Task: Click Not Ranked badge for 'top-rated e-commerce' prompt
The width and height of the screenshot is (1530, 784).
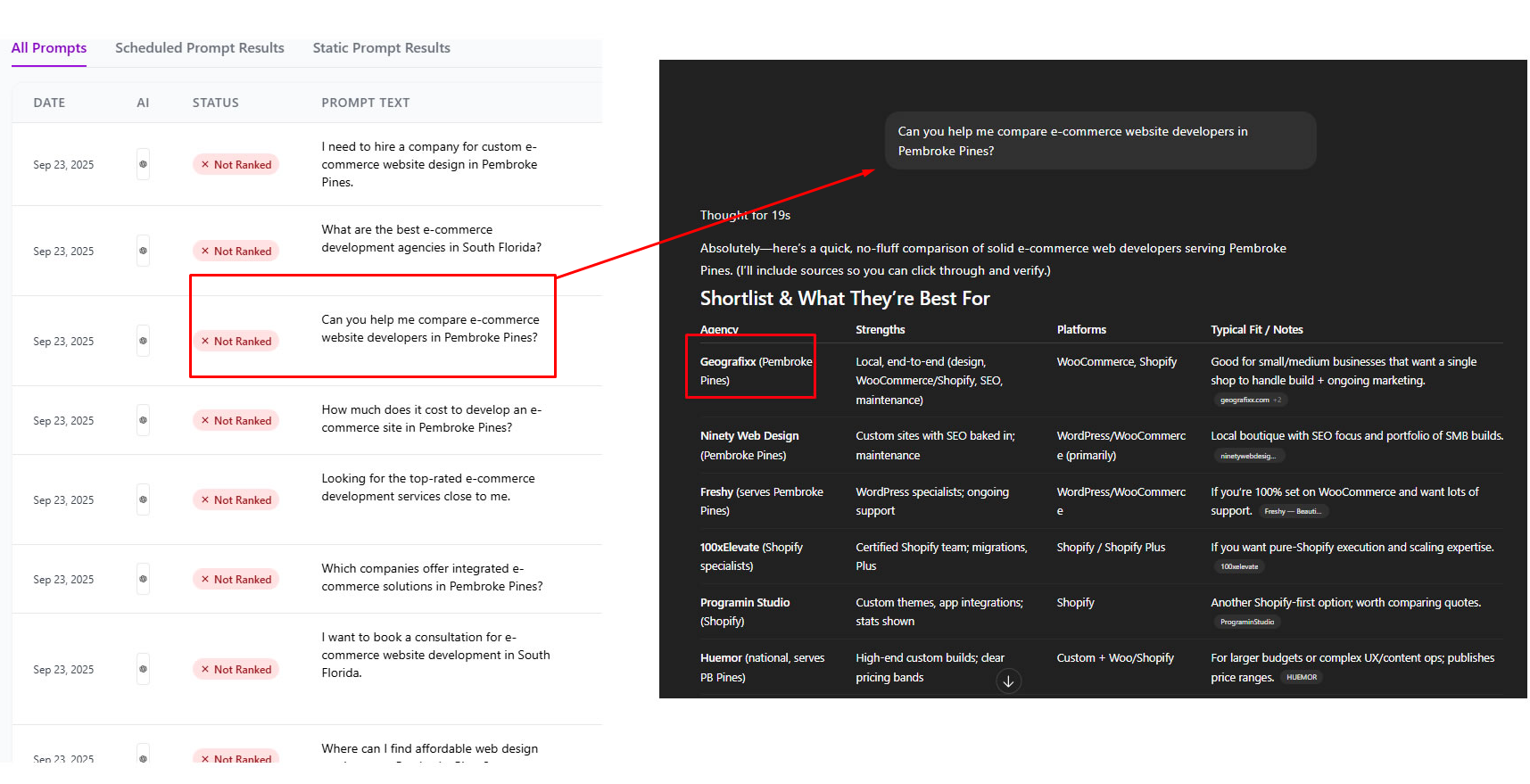Action: 236,499
